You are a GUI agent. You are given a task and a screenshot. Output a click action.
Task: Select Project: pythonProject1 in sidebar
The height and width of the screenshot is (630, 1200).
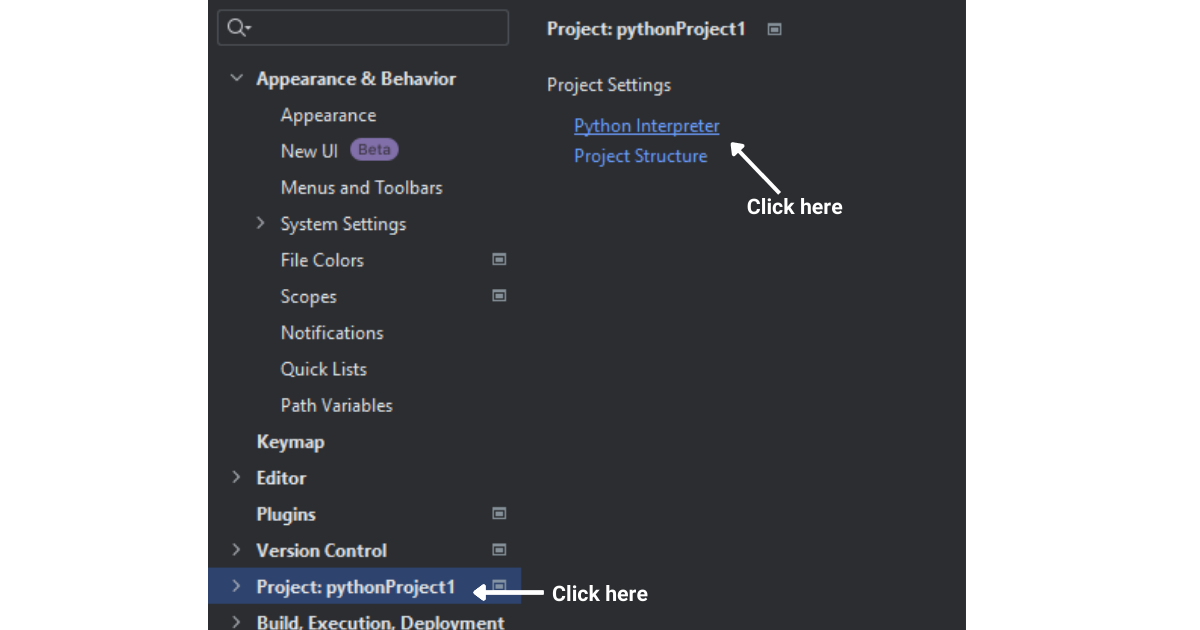click(x=356, y=587)
